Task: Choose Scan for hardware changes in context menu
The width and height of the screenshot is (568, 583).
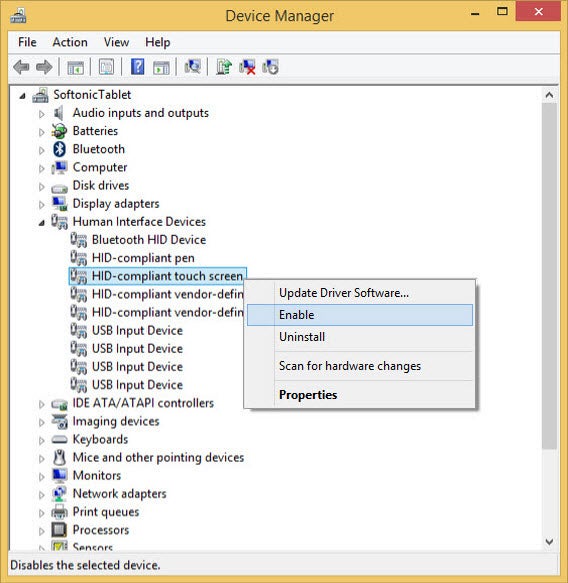Action: coord(360,366)
